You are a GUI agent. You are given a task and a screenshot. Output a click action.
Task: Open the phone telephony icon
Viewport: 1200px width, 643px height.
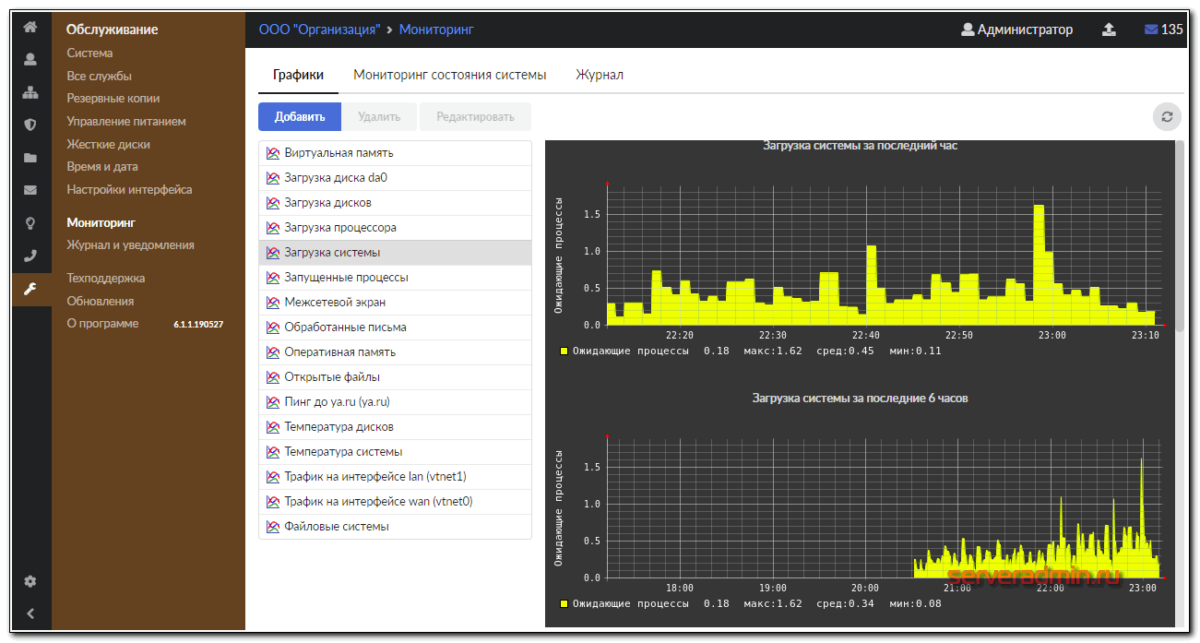[30, 255]
